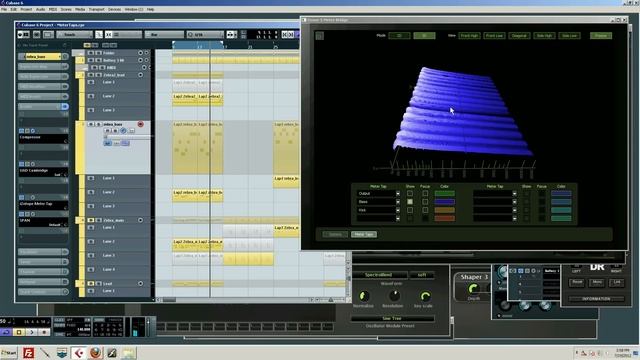The width and height of the screenshot is (640, 360).
Task: Click record enable on zebra_bass track
Action: pos(140,124)
